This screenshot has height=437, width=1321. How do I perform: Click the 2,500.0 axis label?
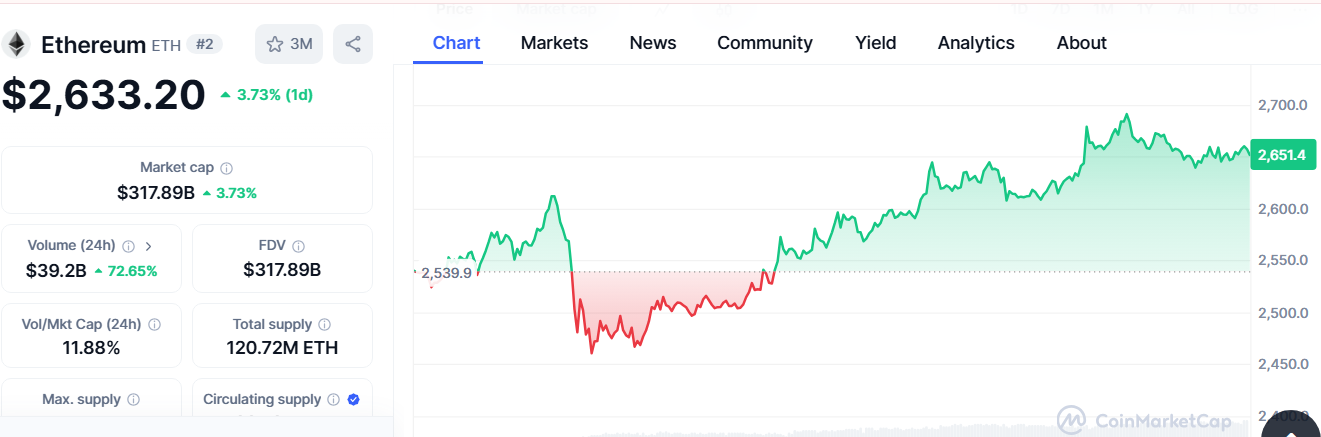coord(1283,313)
